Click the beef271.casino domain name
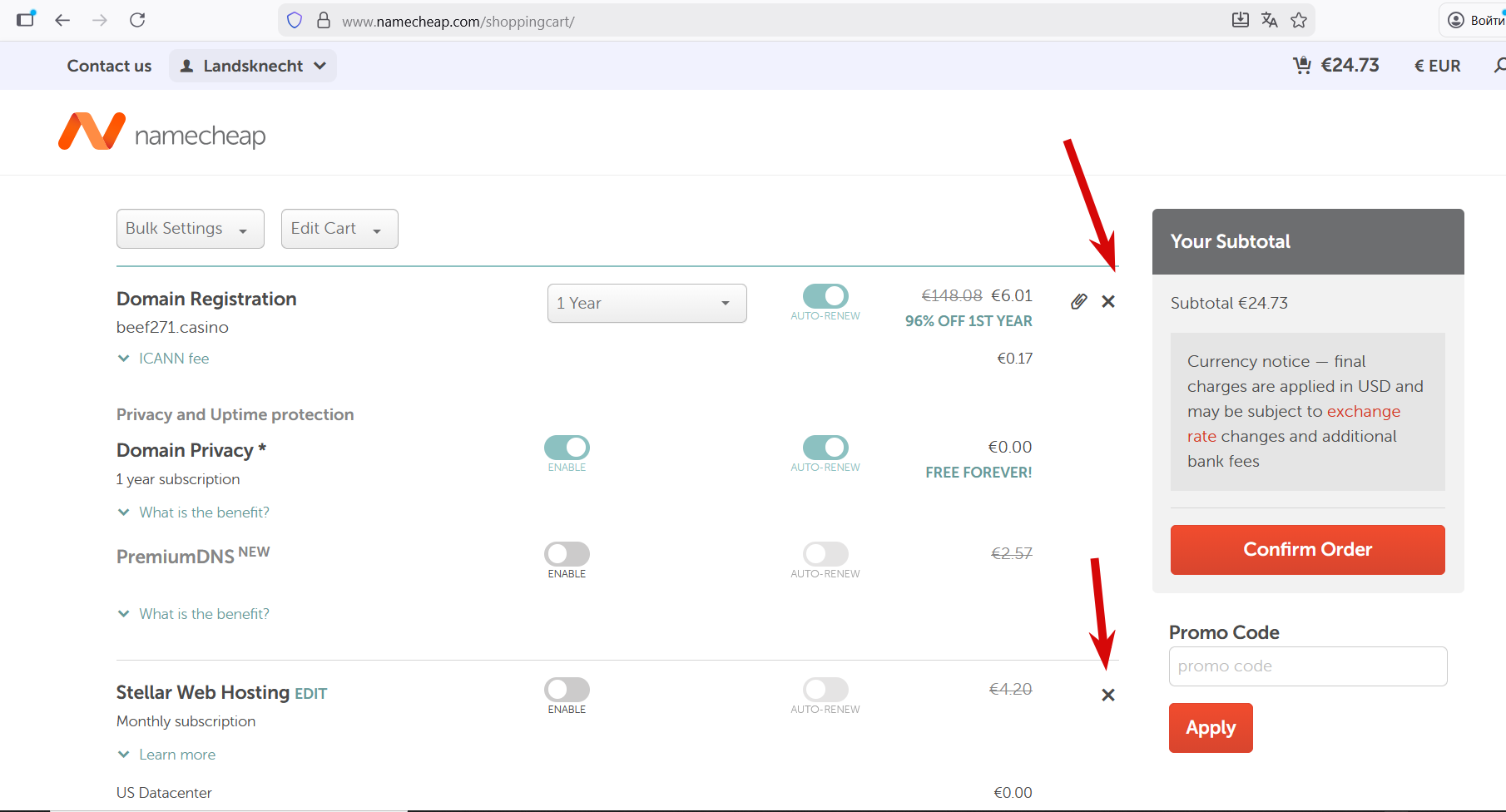The width and height of the screenshot is (1506, 812). point(172,327)
